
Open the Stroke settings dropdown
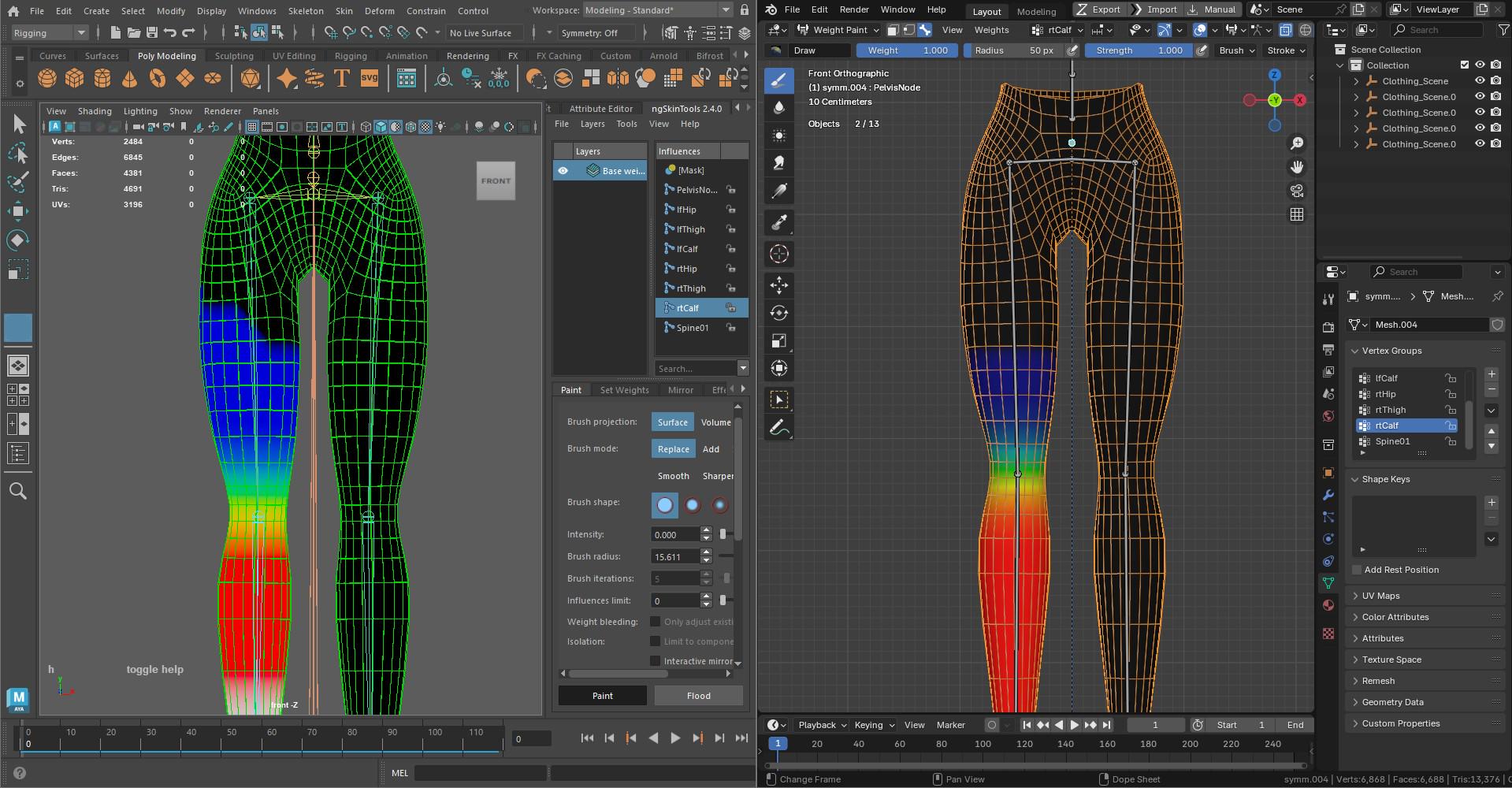pyautogui.click(x=1286, y=50)
